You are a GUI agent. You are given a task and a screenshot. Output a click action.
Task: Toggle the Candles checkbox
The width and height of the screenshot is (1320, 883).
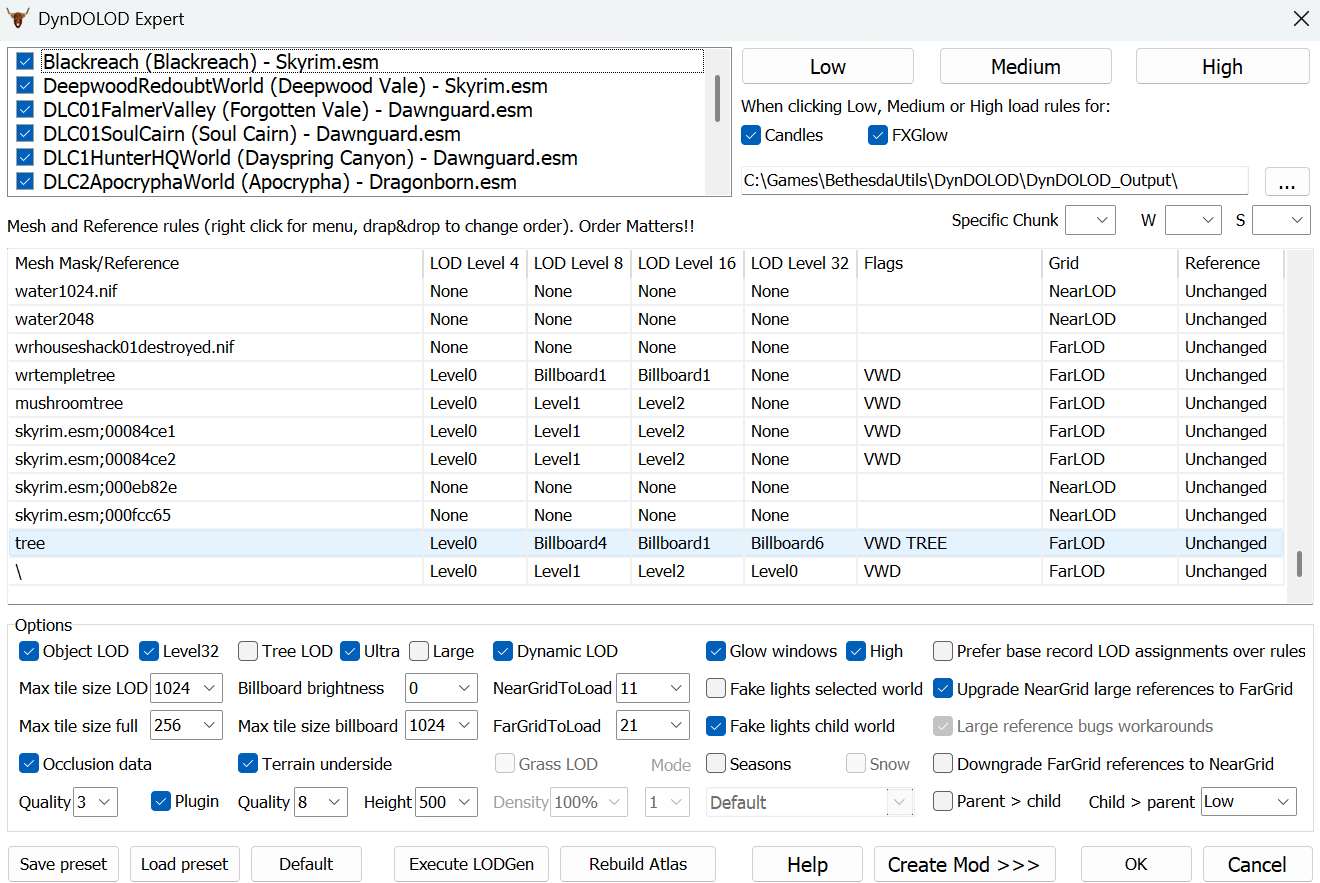click(x=752, y=135)
